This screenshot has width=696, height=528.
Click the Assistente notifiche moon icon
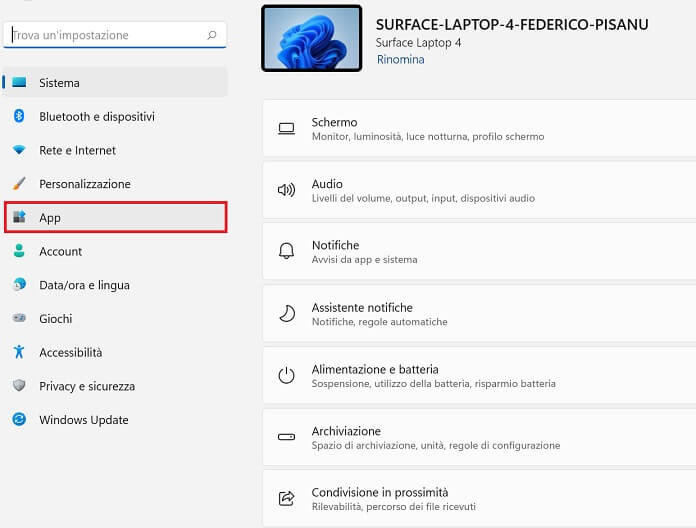(x=287, y=313)
